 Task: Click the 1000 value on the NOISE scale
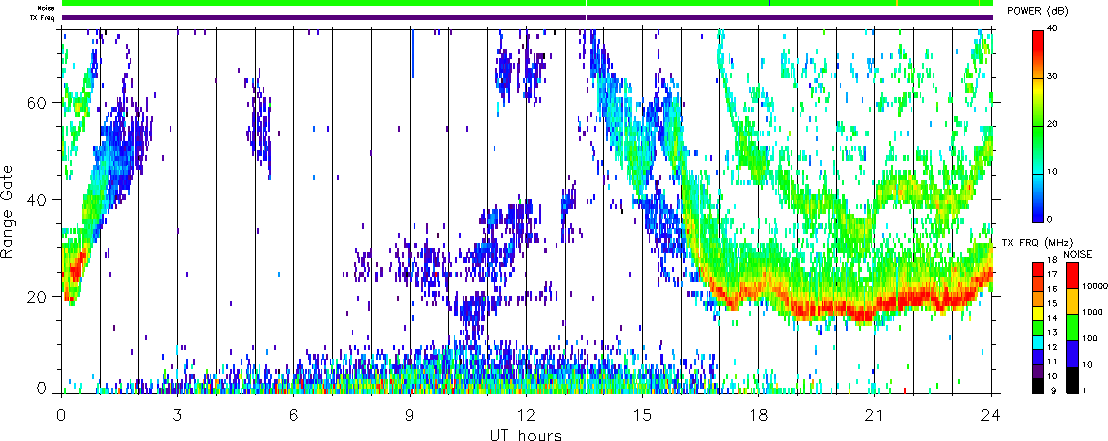(1092, 312)
